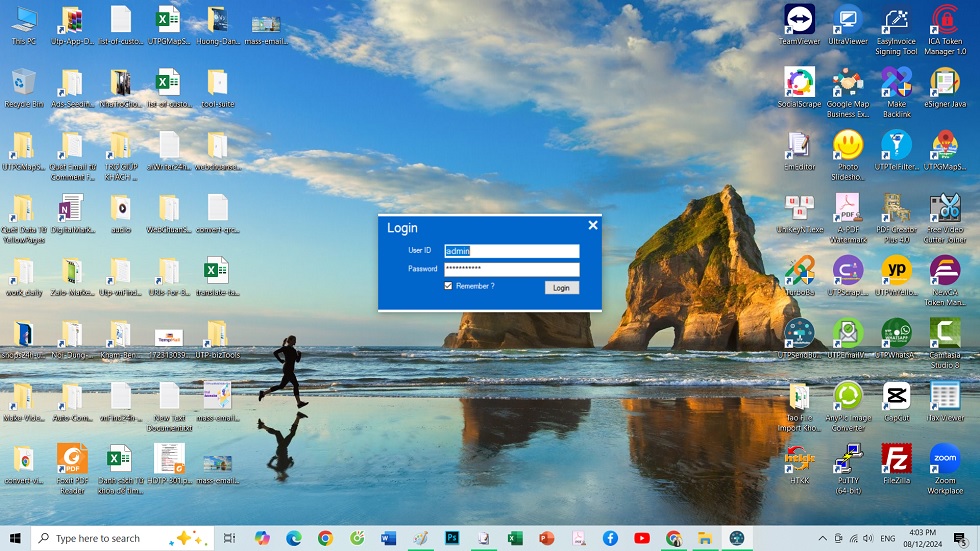Image resolution: width=980 pixels, height=551 pixels.
Task: Tick the Remember checkbox in Login dialog
Action: [x=449, y=286]
